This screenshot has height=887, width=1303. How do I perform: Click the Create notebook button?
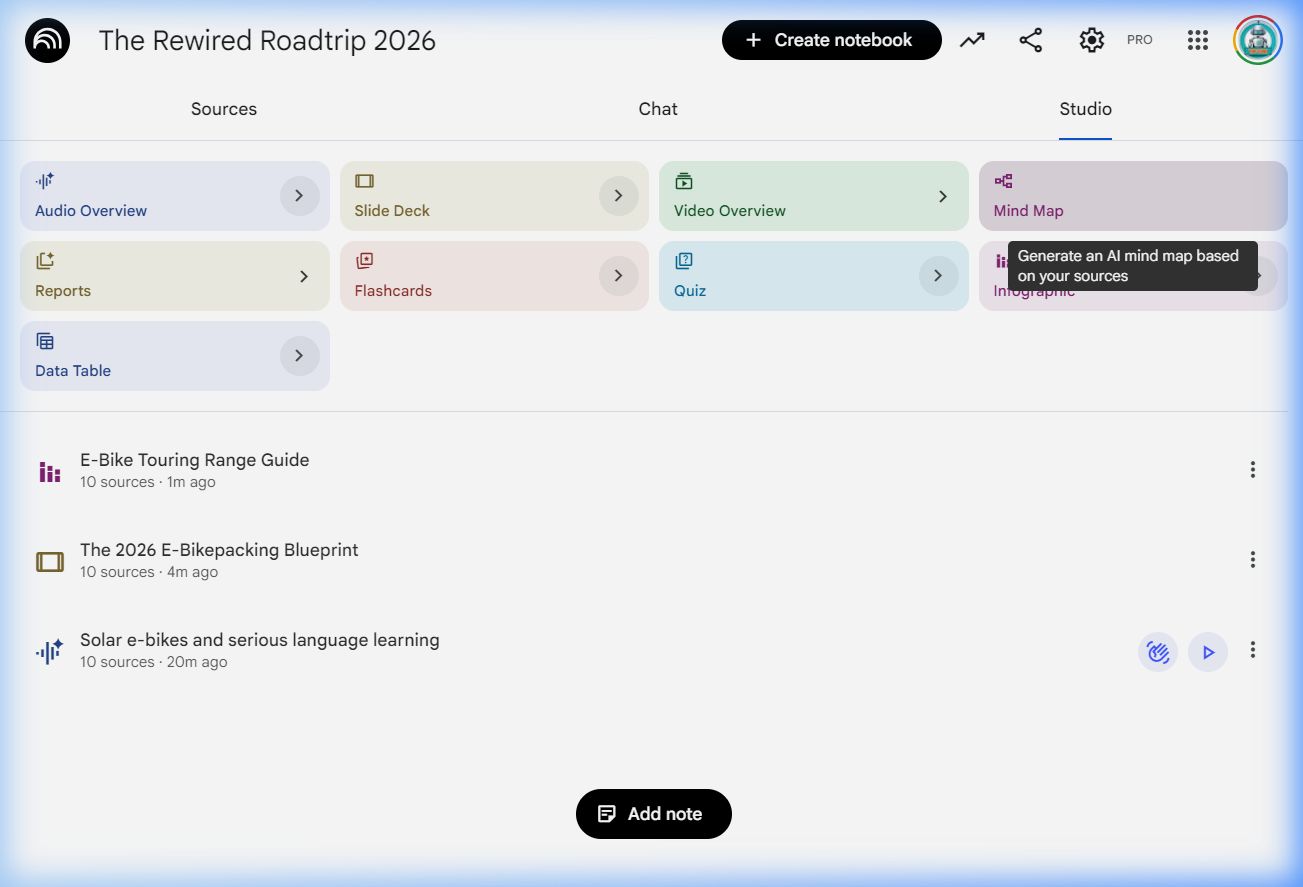[x=831, y=40]
